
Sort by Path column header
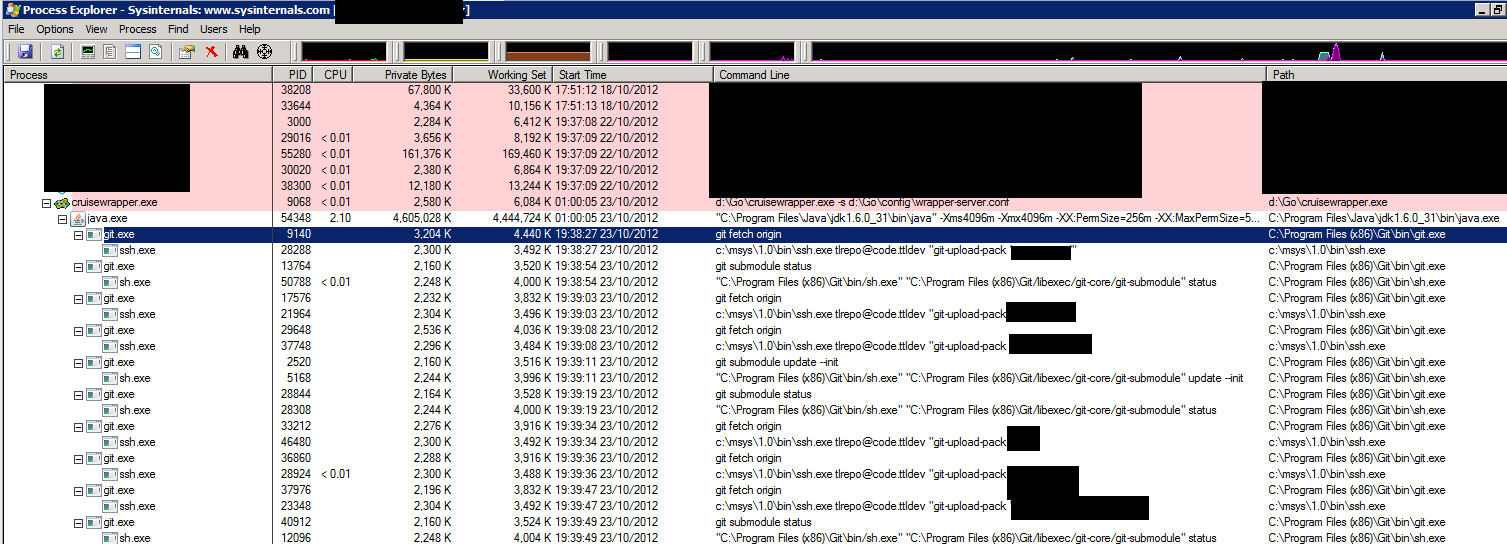[1387, 75]
